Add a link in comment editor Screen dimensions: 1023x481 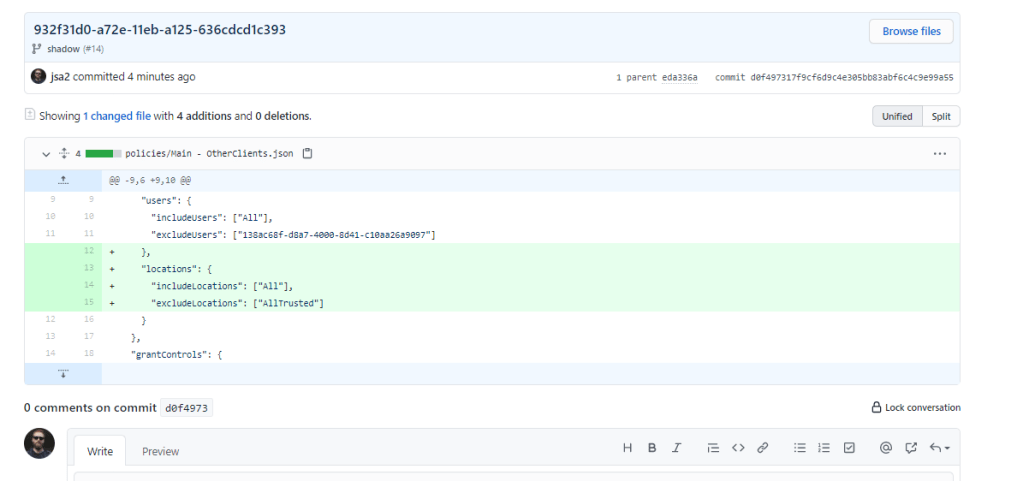coord(762,448)
